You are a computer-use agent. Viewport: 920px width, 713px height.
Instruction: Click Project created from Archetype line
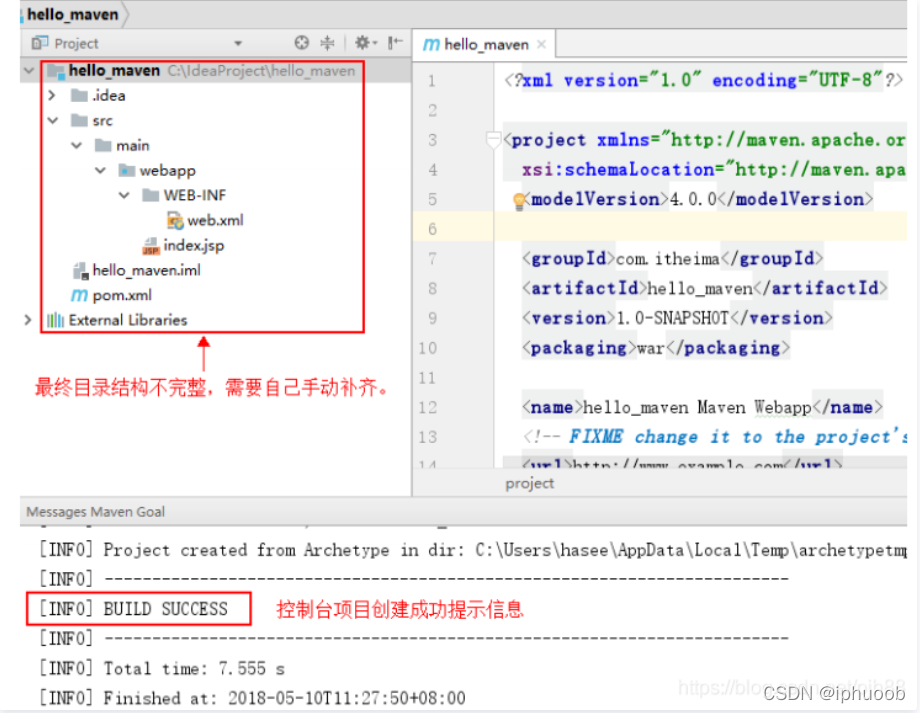click(472, 550)
